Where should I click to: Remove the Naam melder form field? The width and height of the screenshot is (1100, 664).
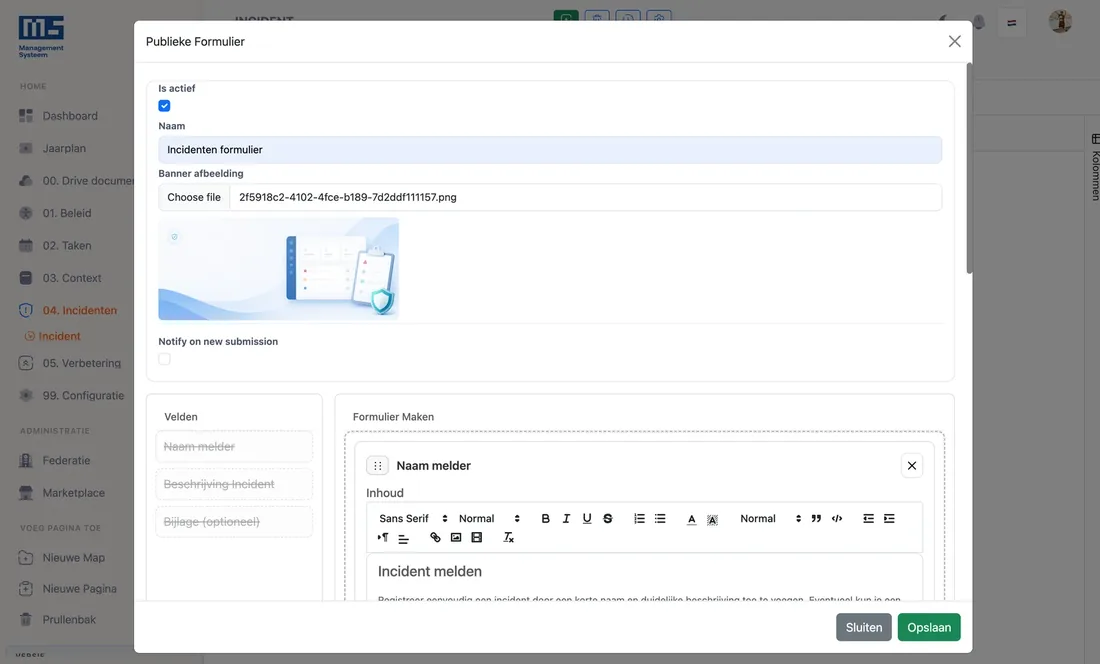point(911,466)
